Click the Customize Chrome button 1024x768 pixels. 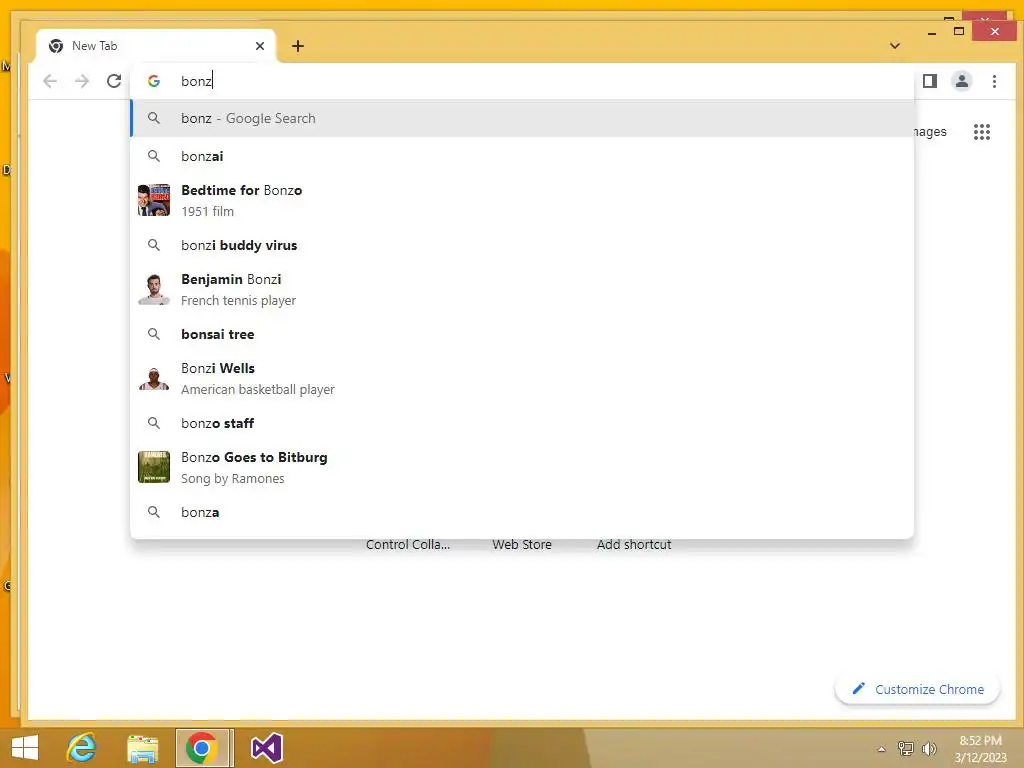(918, 689)
